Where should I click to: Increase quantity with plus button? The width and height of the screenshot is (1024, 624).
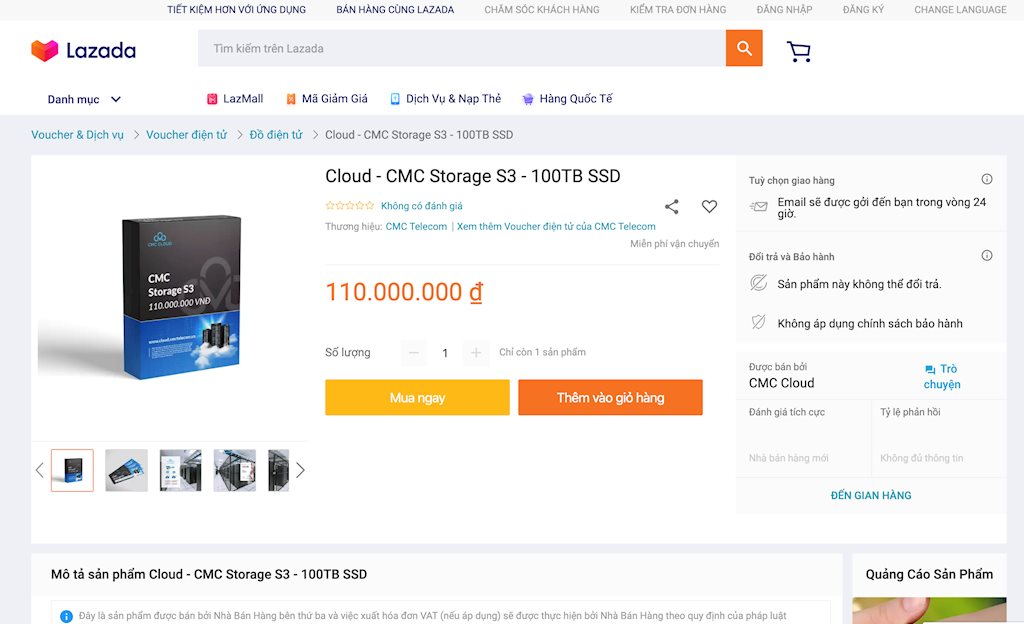[x=476, y=352]
